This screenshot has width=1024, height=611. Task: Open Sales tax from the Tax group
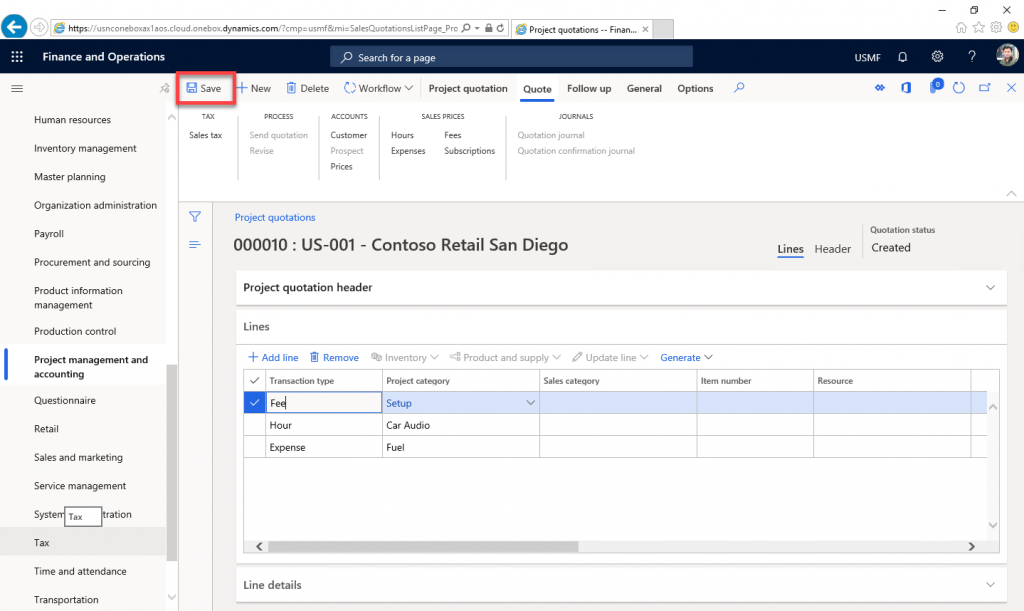coord(205,134)
